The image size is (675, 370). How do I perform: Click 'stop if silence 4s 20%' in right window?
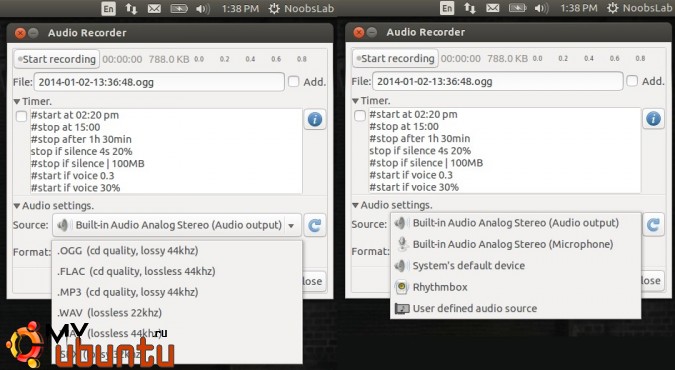coord(420,151)
